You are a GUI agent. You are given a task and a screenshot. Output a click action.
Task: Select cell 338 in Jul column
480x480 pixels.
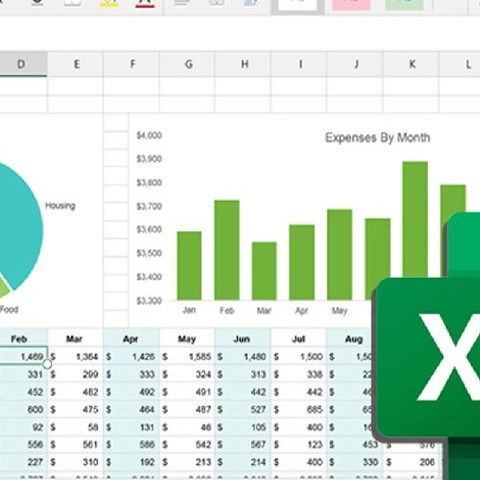[299, 374]
